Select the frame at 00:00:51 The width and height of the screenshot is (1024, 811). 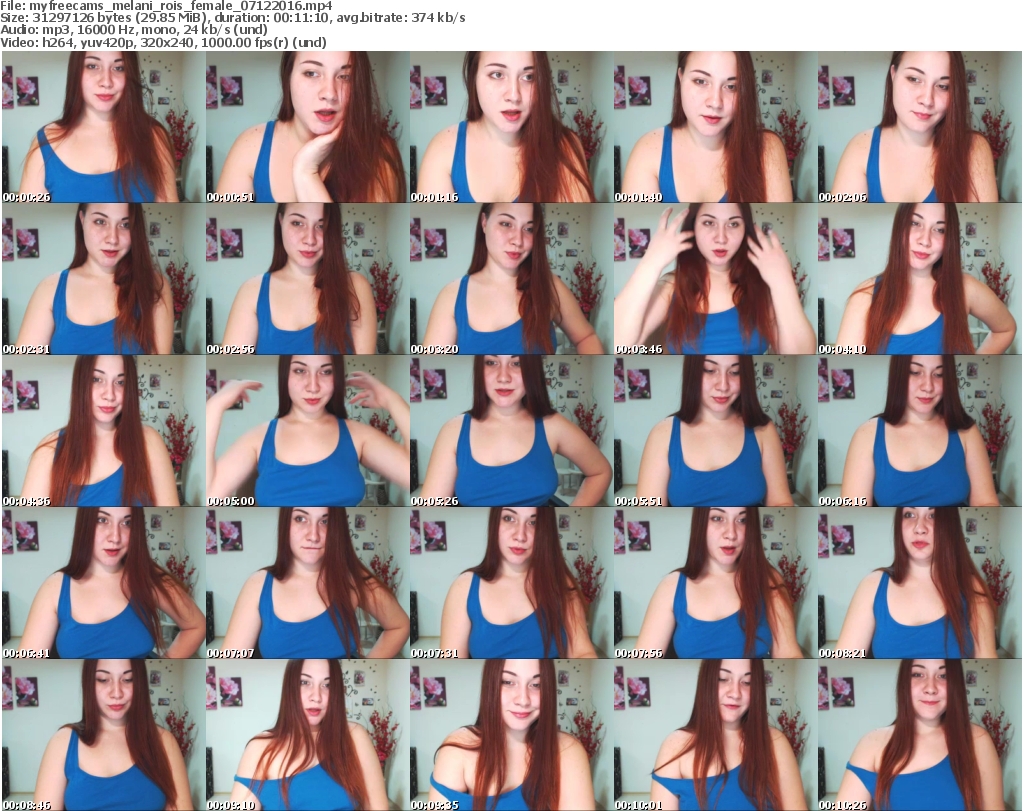click(x=307, y=127)
